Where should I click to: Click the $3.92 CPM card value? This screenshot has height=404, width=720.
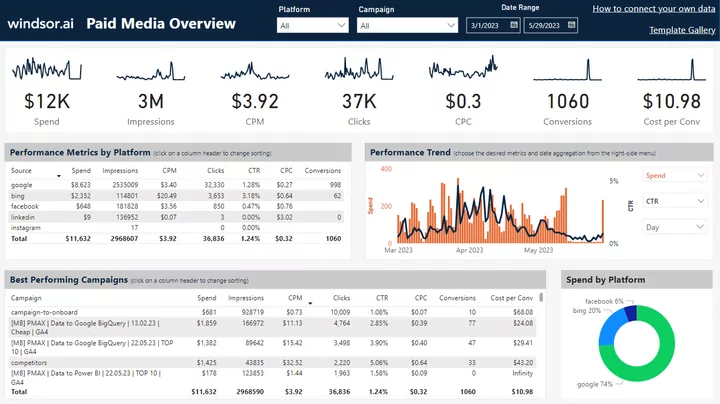click(255, 101)
